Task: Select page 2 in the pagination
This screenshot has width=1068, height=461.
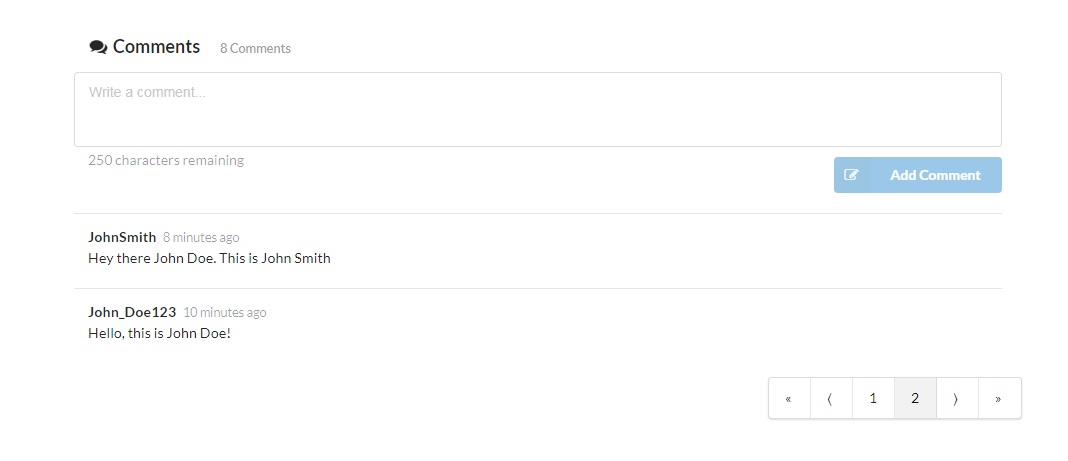Action: click(x=915, y=398)
